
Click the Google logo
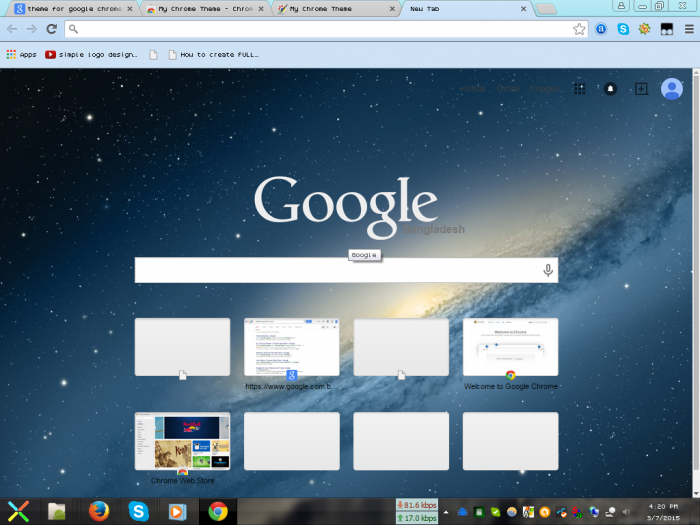tap(346, 206)
